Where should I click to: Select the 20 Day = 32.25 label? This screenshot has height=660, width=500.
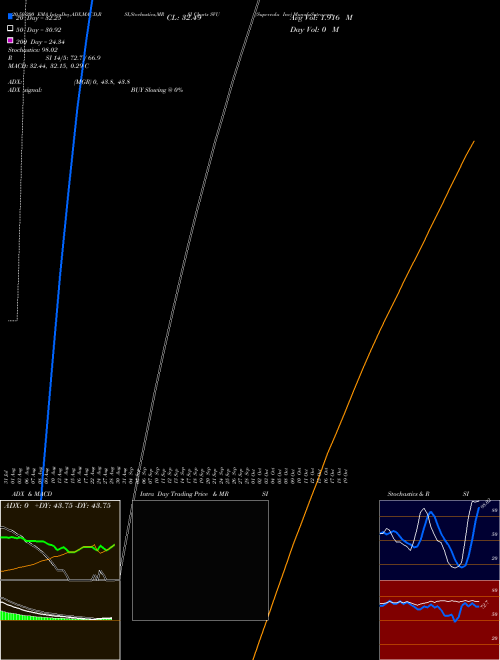coord(38,18)
